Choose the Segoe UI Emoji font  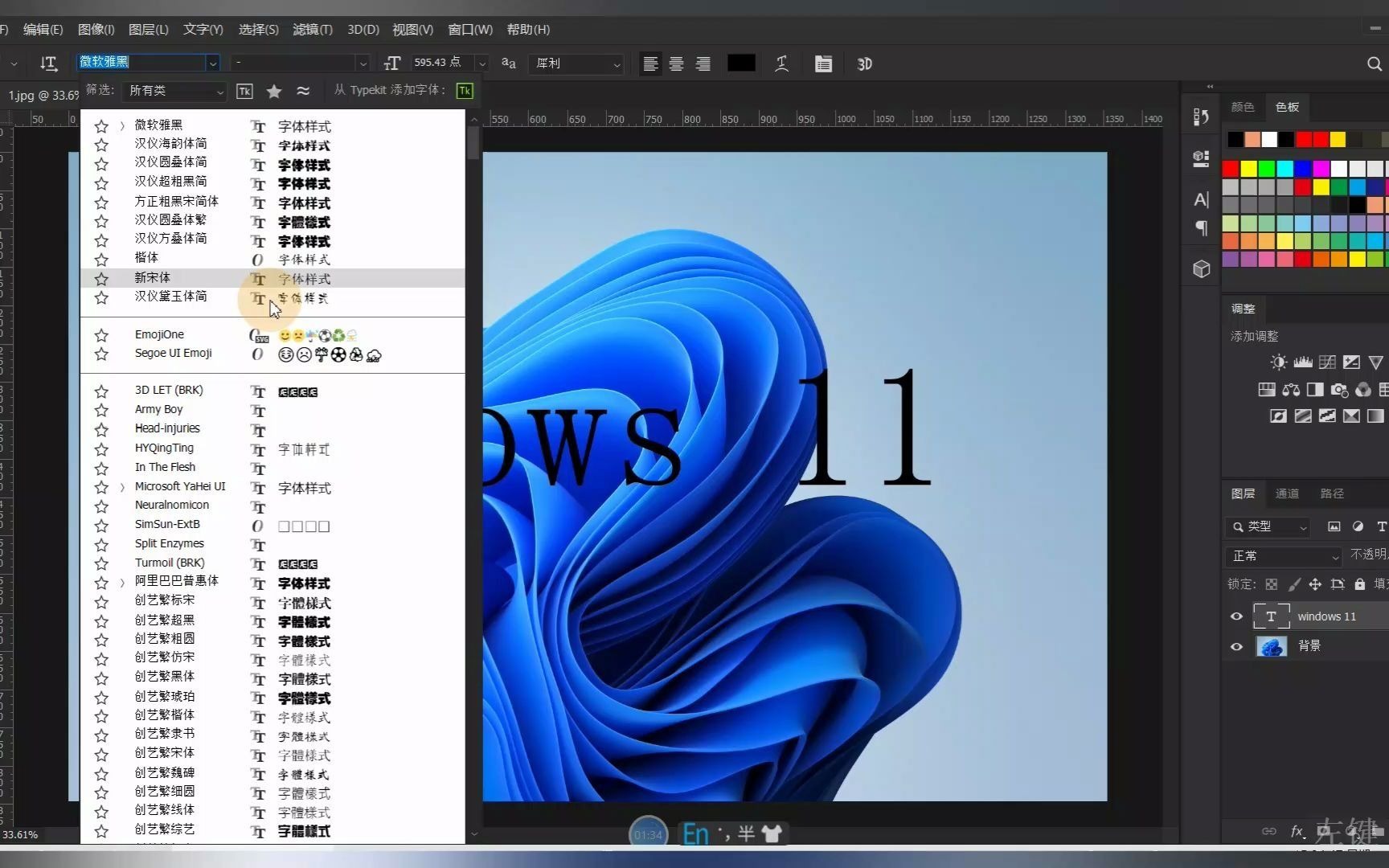pos(272,354)
